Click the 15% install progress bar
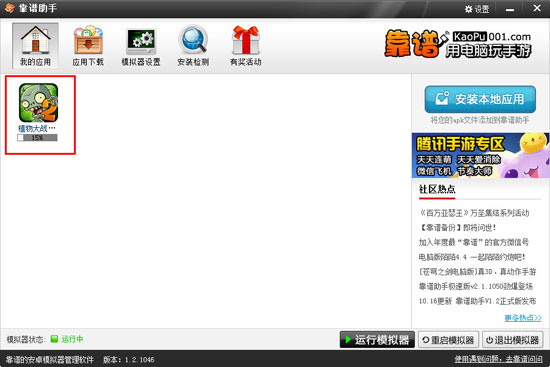This screenshot has width=550, height=367. [37, 138]
